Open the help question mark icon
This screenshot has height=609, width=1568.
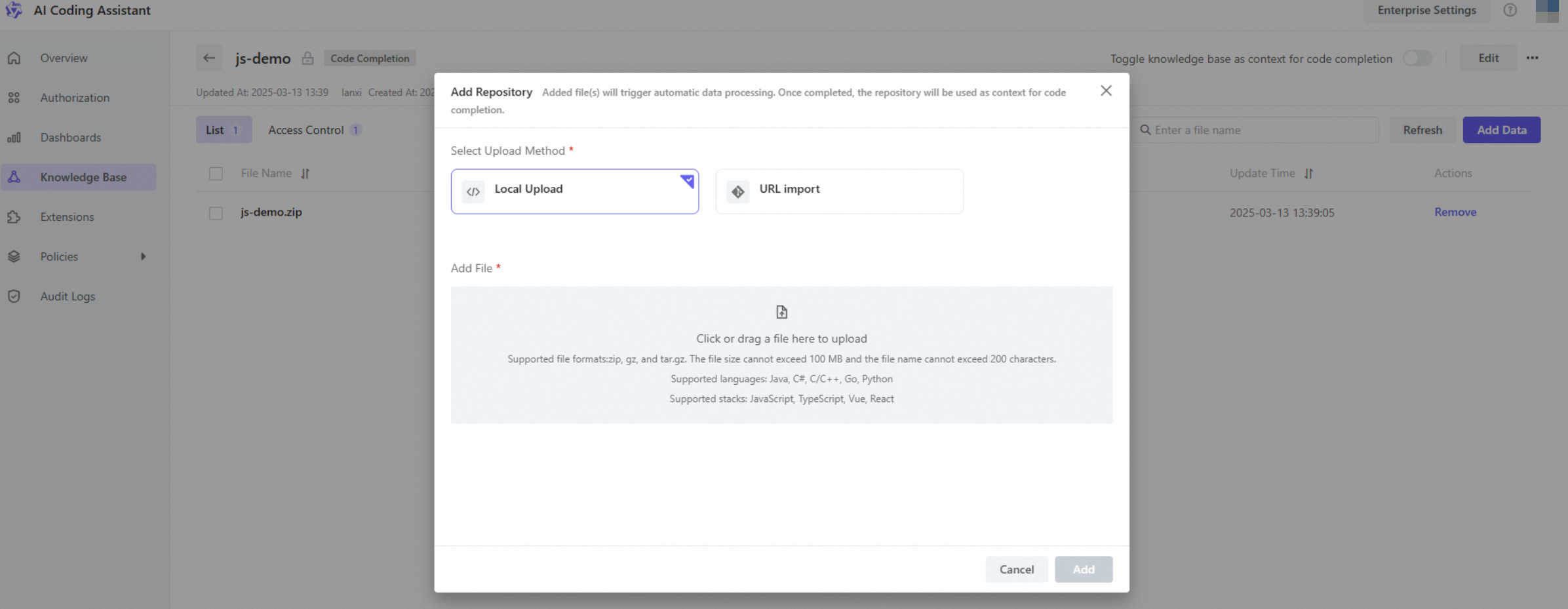tap(1510, 10)
